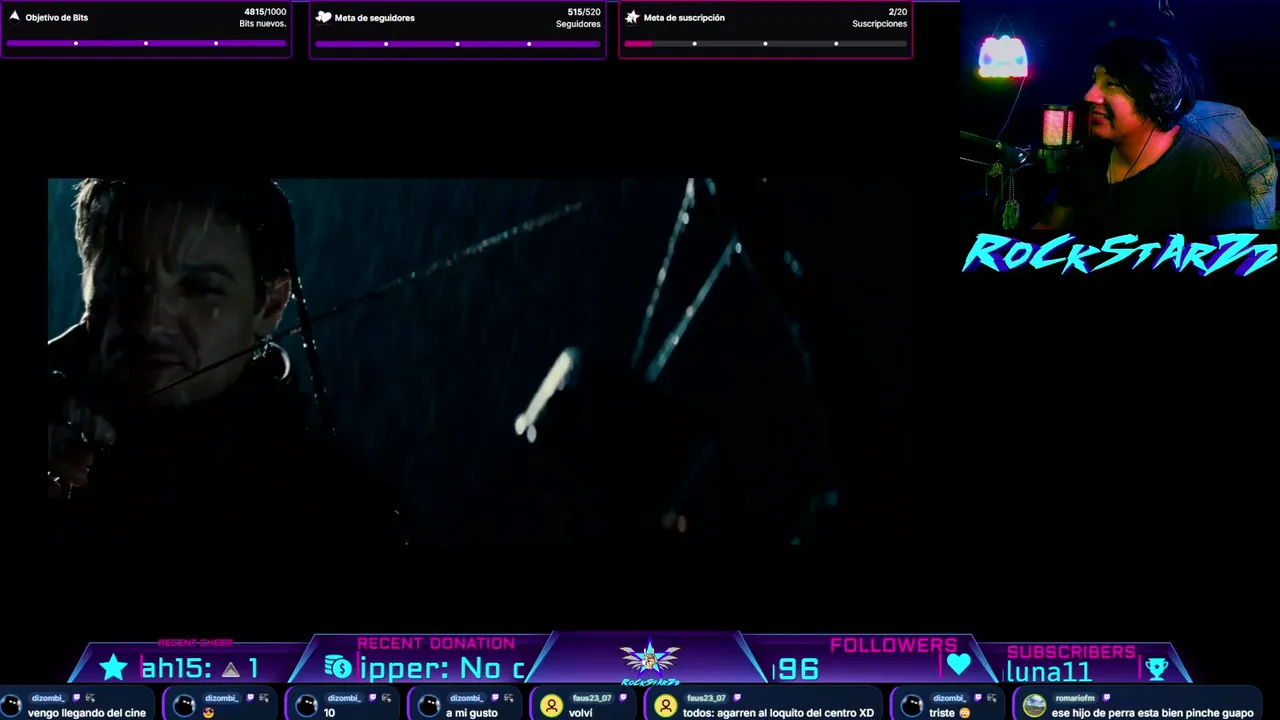Click the Objetivo de Bits progress bar
This screenshot has width=1280, height=720.
click(x=146, y=43)
